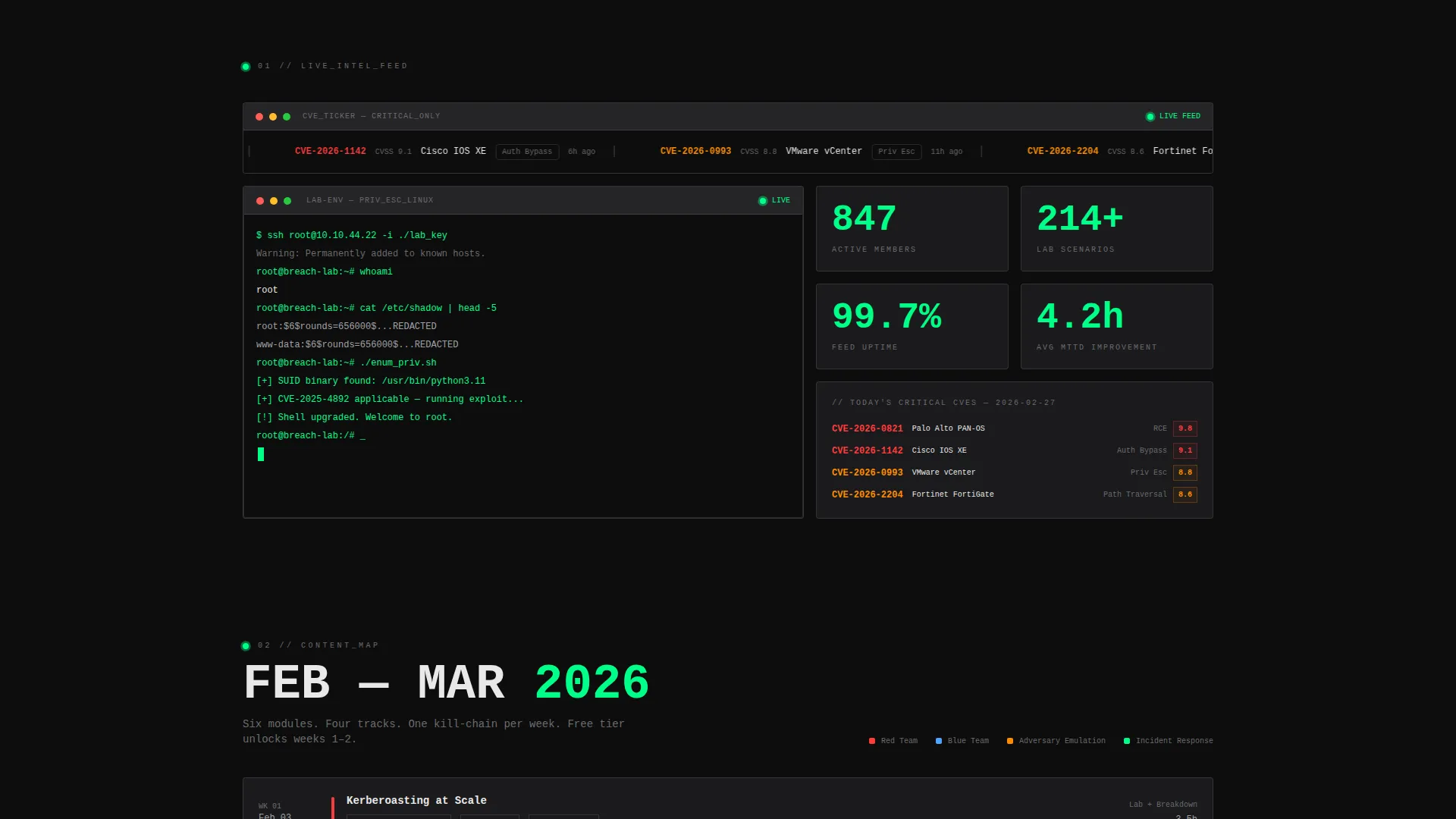Screen dimensions: 1456x819
Task: Click green dot beside 02 CONTENT_MAP
Action: 246,646
